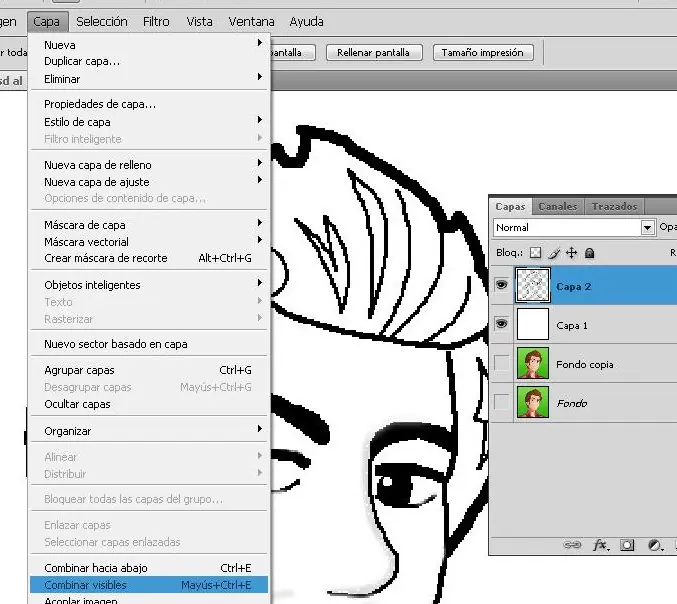Open the Ayuda menu

point(307,22)
